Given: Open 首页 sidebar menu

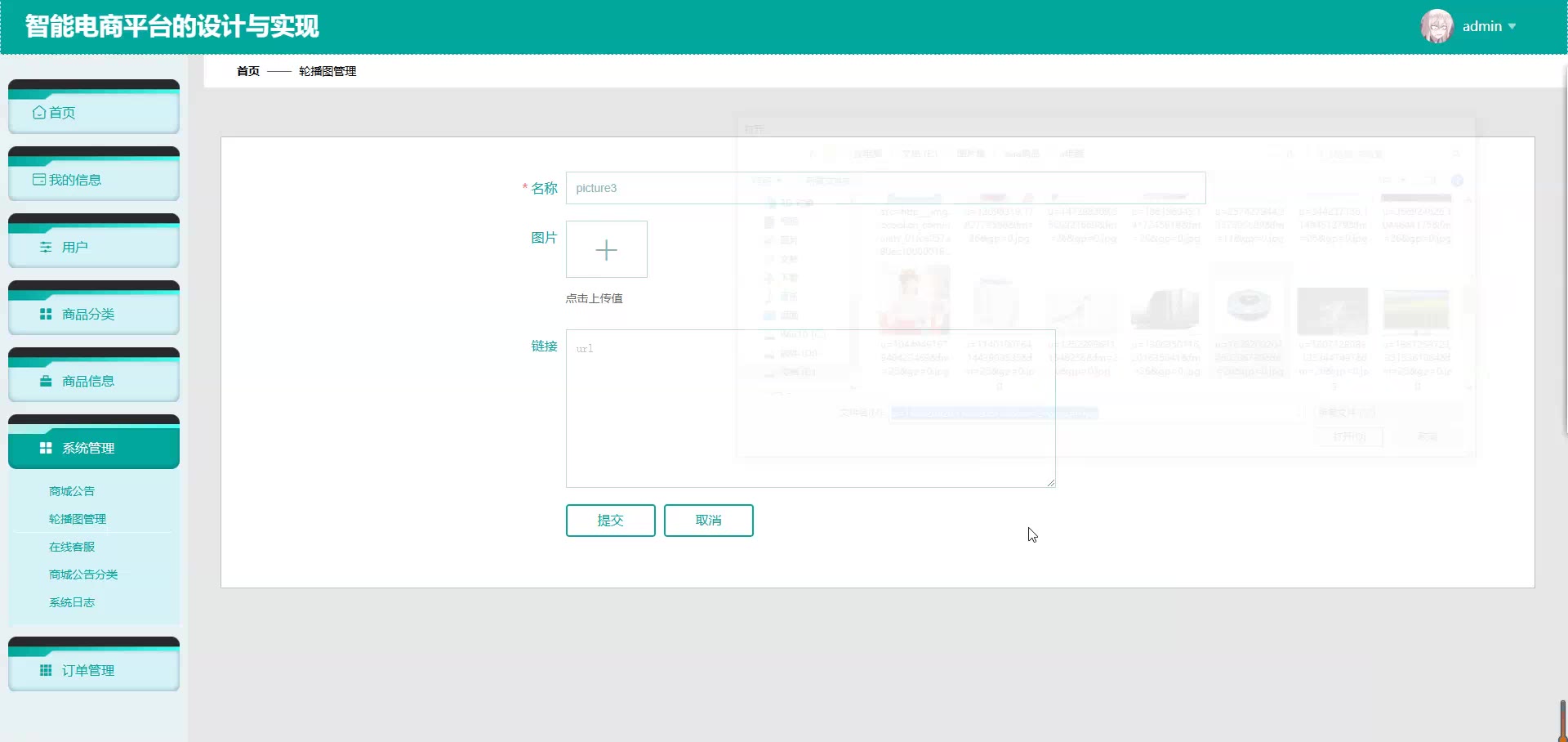Looking at the screenshot, I should 94,107.
